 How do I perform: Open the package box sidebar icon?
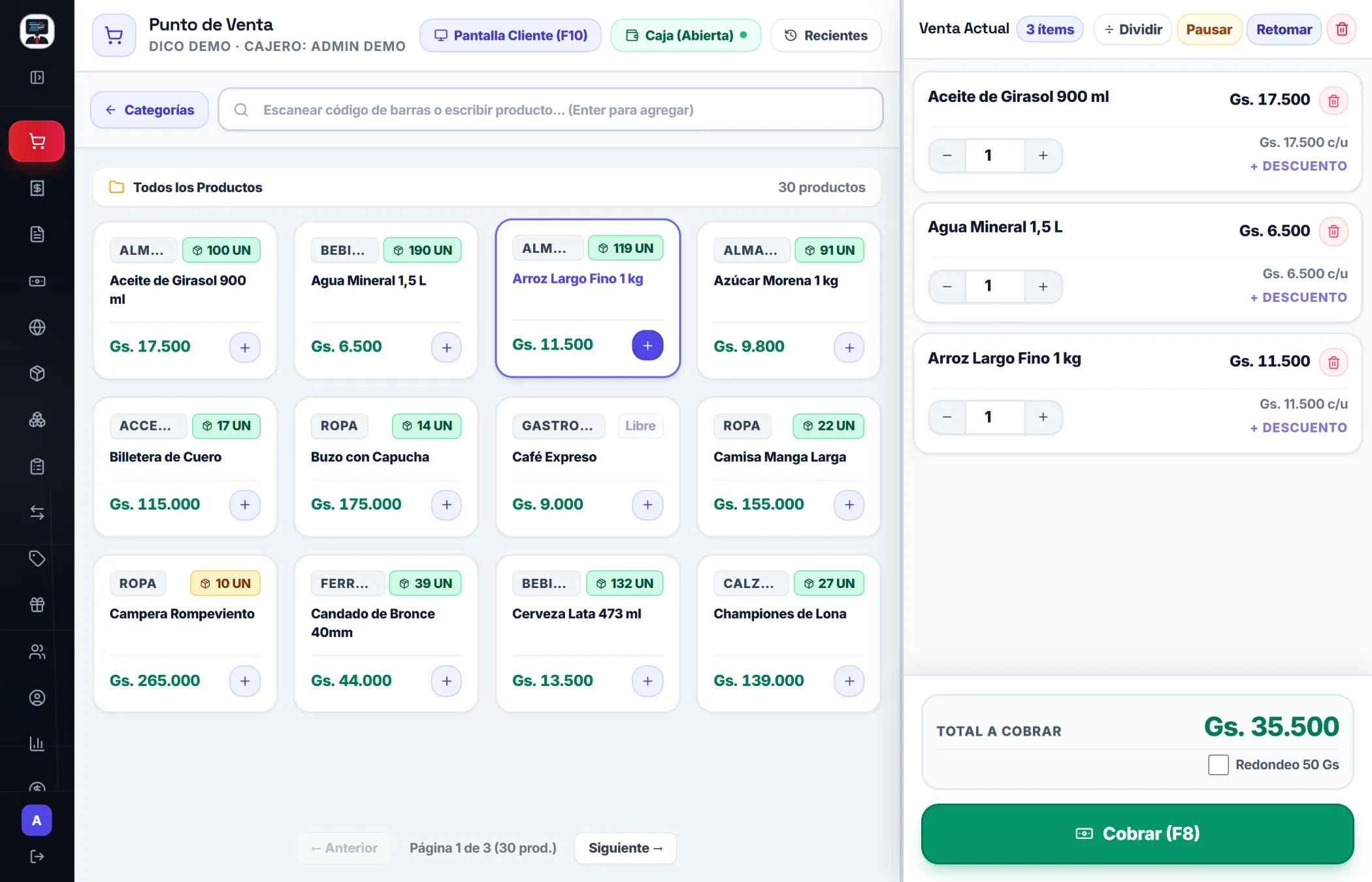tap(37, 374)
